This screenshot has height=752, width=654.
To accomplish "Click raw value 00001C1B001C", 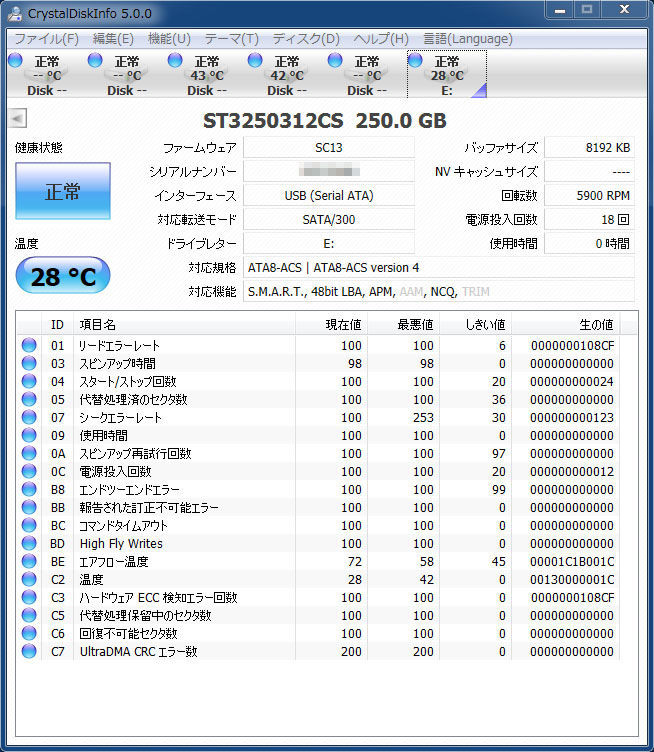I will [x=572, y=562].
